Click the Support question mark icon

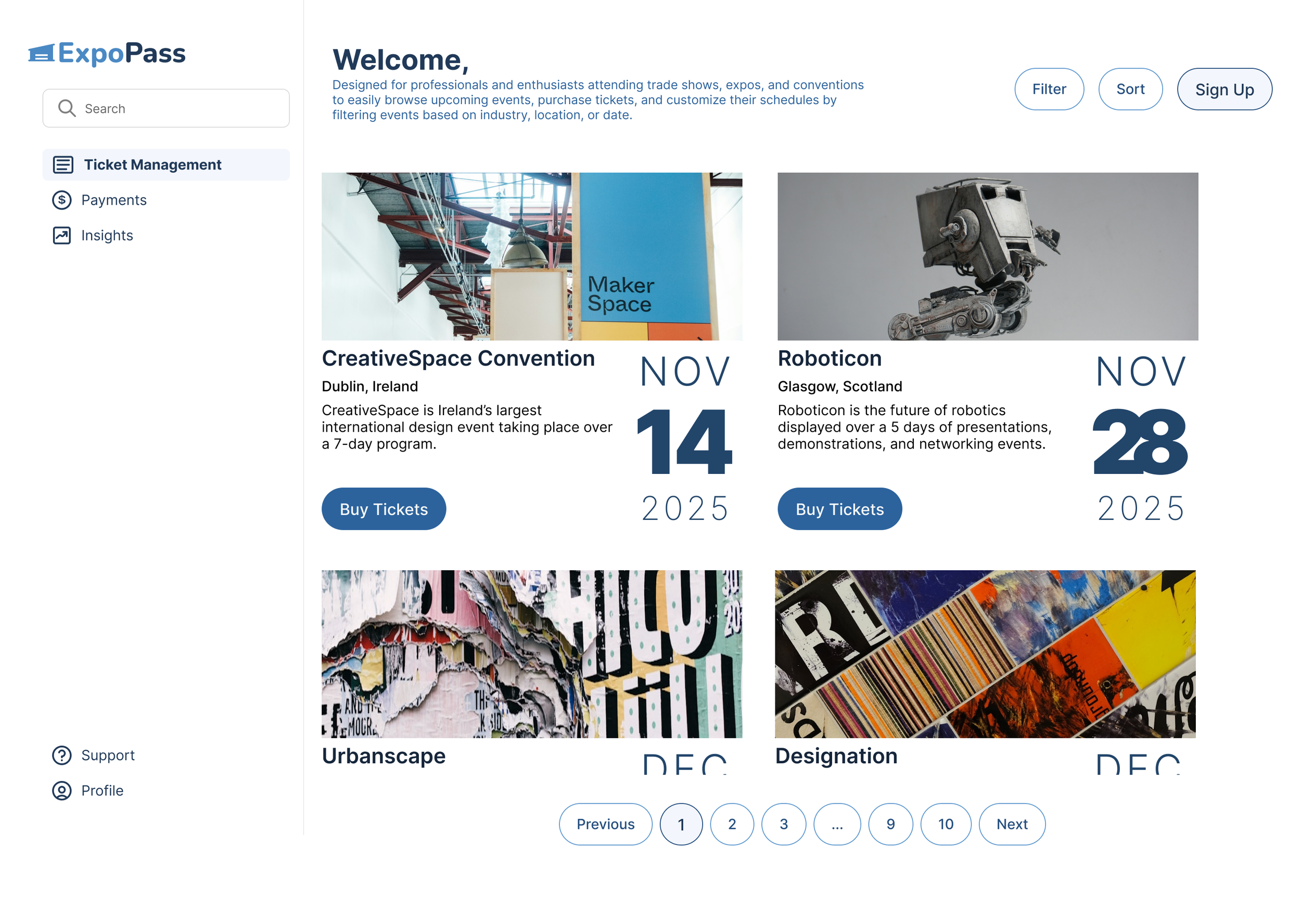[x=62, y=755]
